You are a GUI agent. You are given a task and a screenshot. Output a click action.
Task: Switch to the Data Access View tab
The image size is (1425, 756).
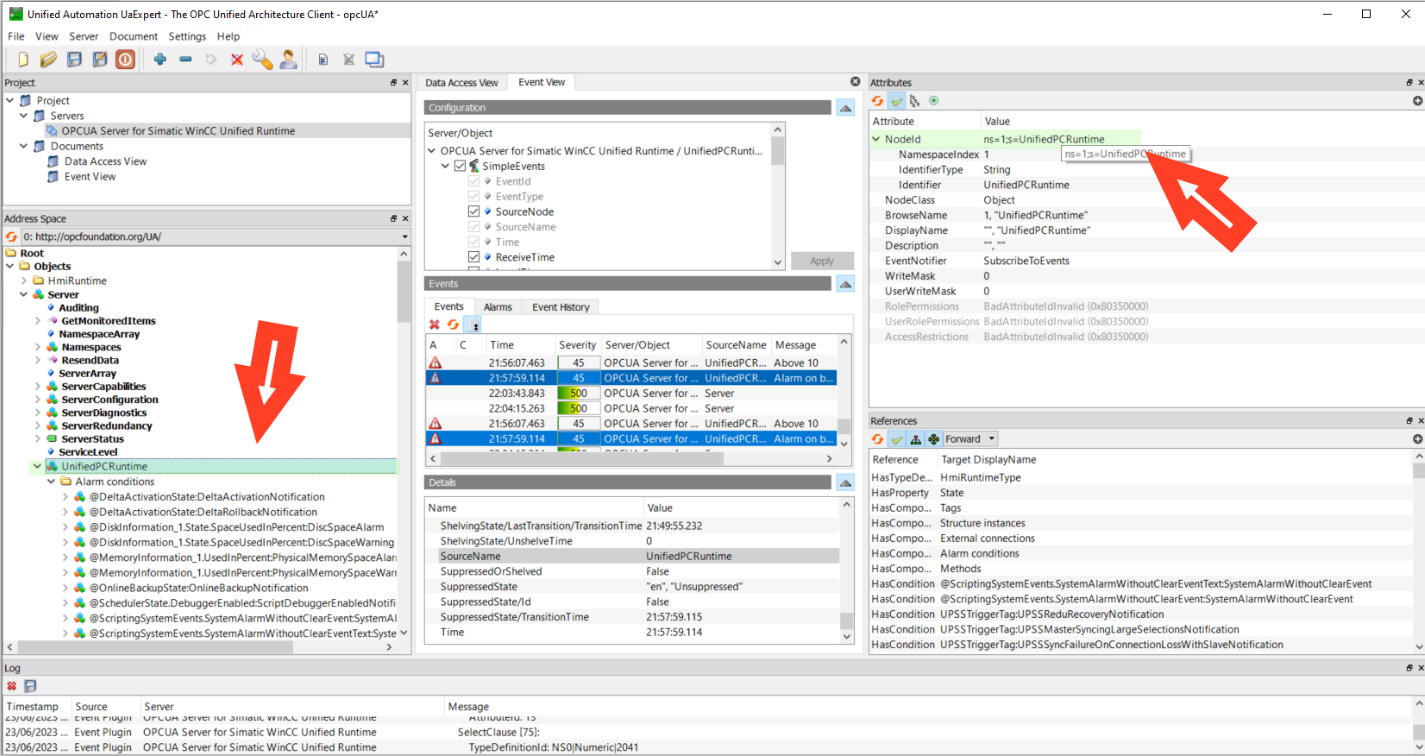(462, 83)
